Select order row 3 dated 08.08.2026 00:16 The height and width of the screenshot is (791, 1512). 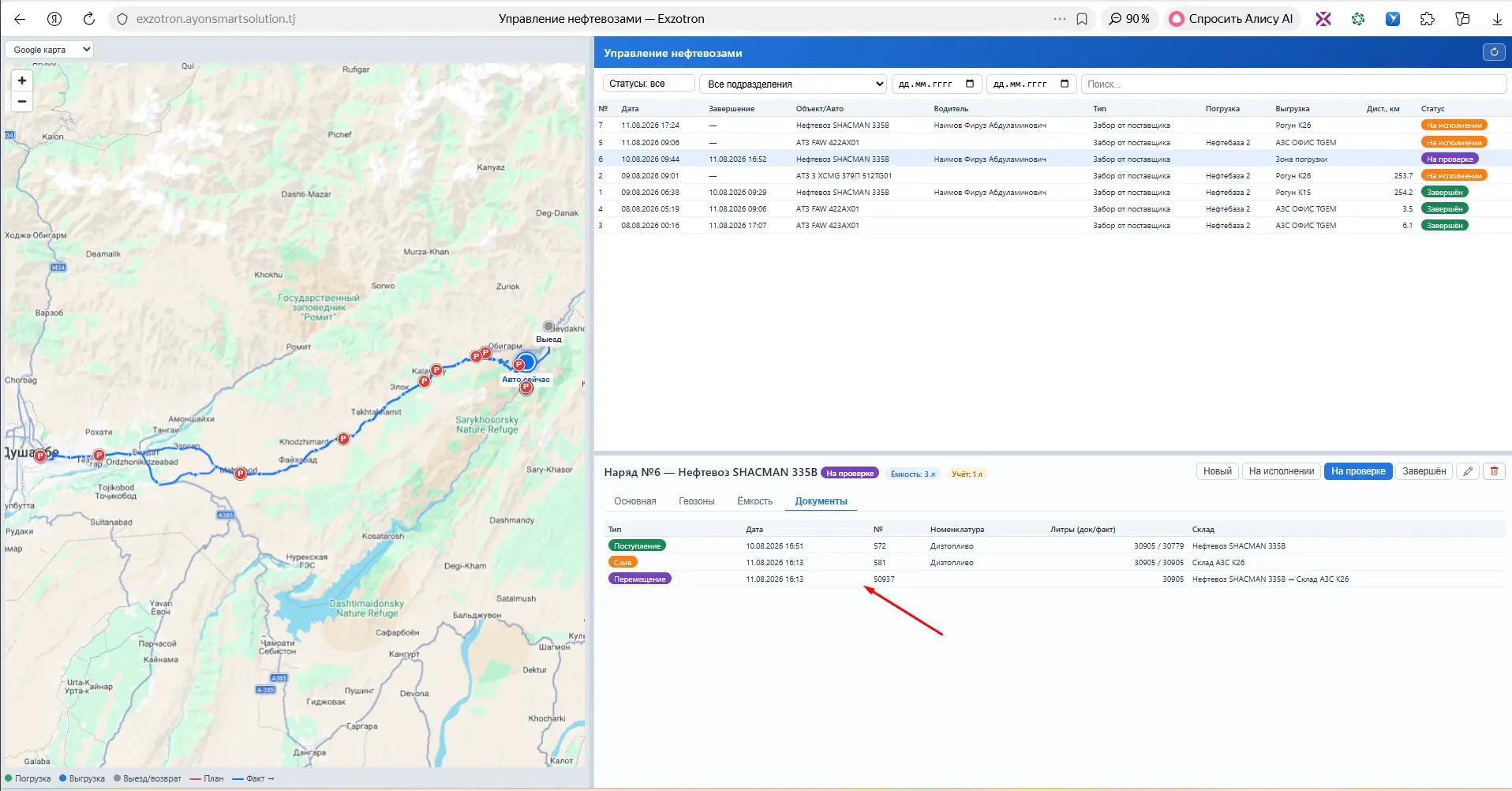tap(1051, 225)
